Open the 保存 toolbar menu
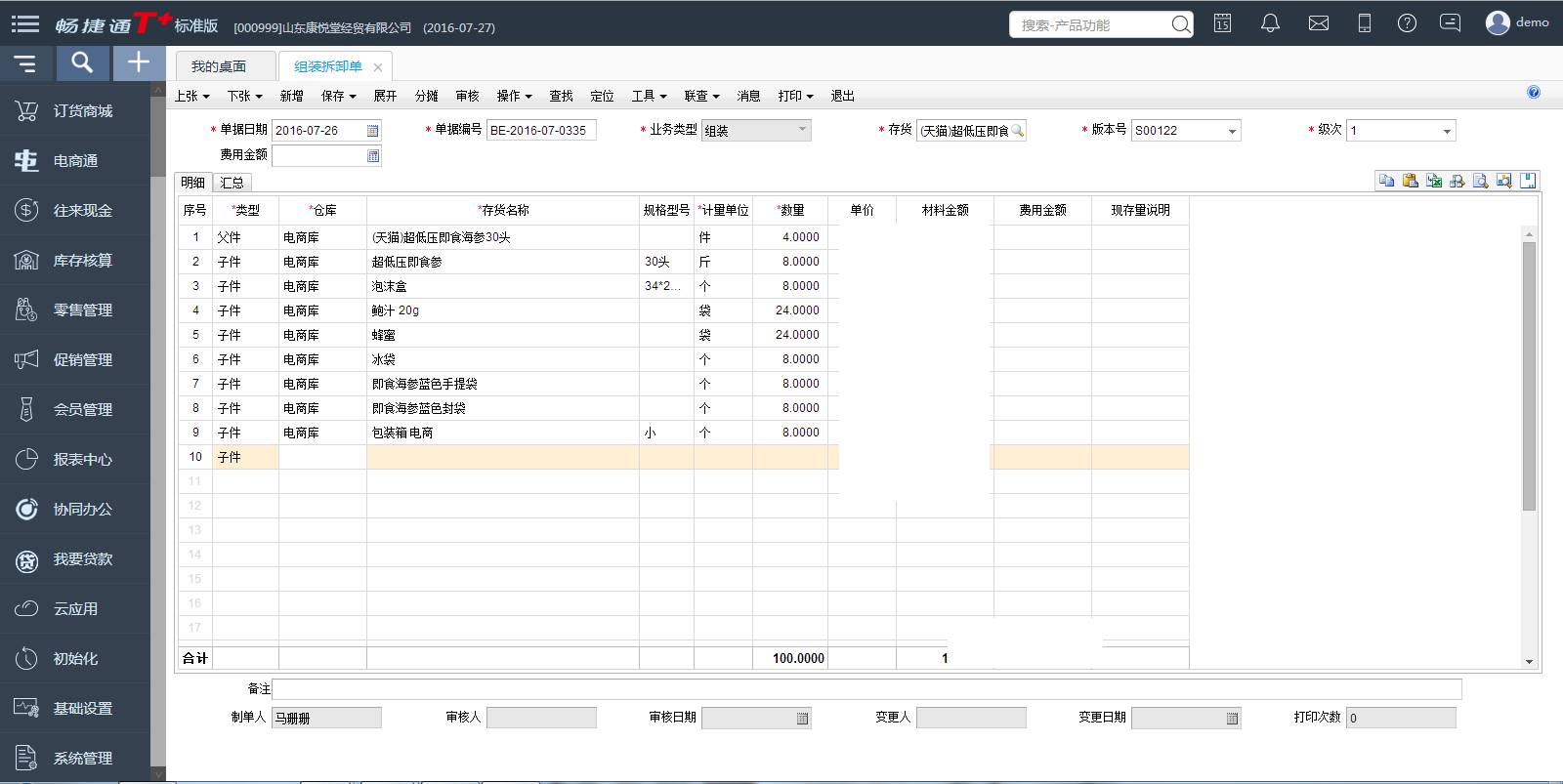 pos(338,96)
